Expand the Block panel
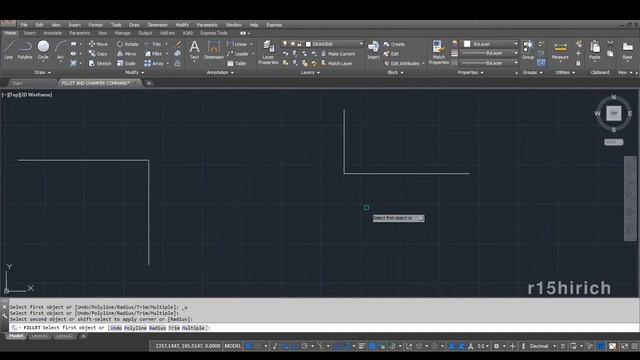640x360 pixels. click(x=396, y=73)
